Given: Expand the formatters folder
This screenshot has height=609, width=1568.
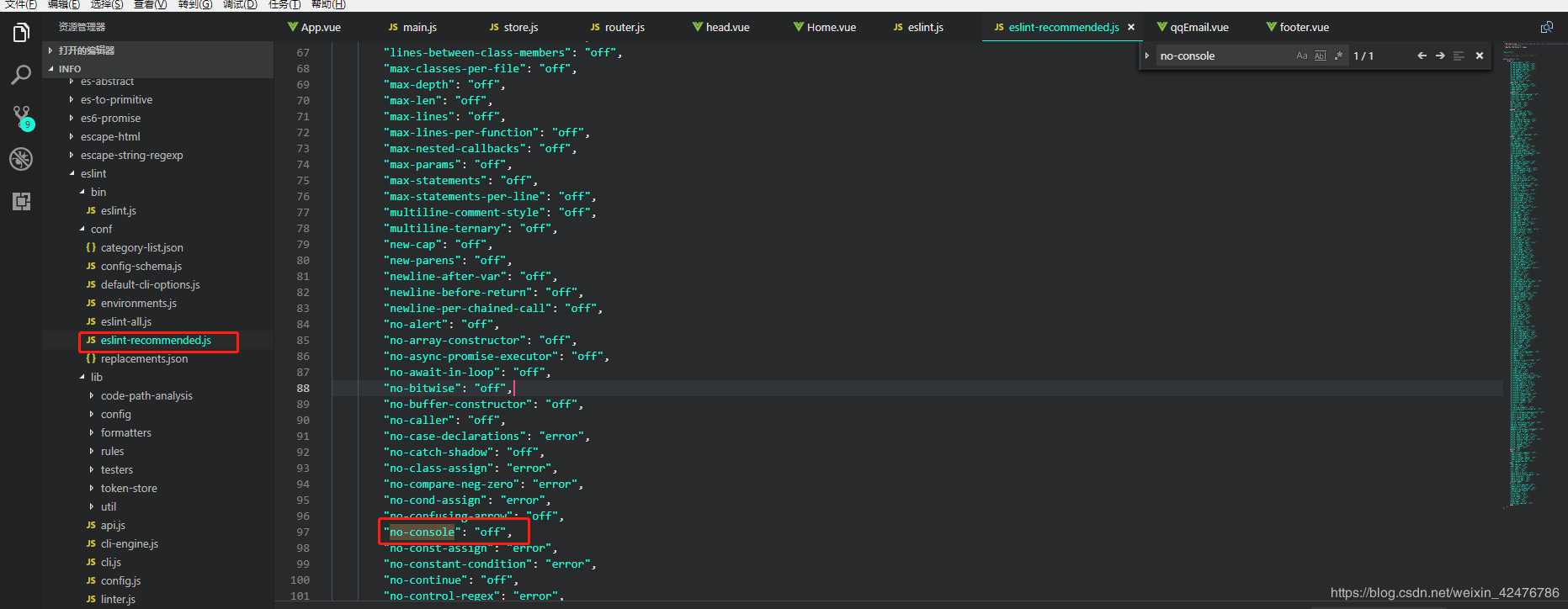Looking at the screenshot, I should 125,432.
